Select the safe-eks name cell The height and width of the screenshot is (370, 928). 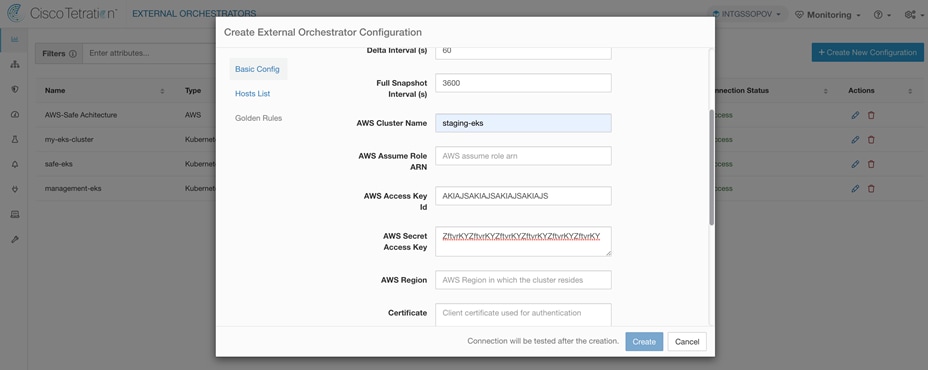(59, 164)
